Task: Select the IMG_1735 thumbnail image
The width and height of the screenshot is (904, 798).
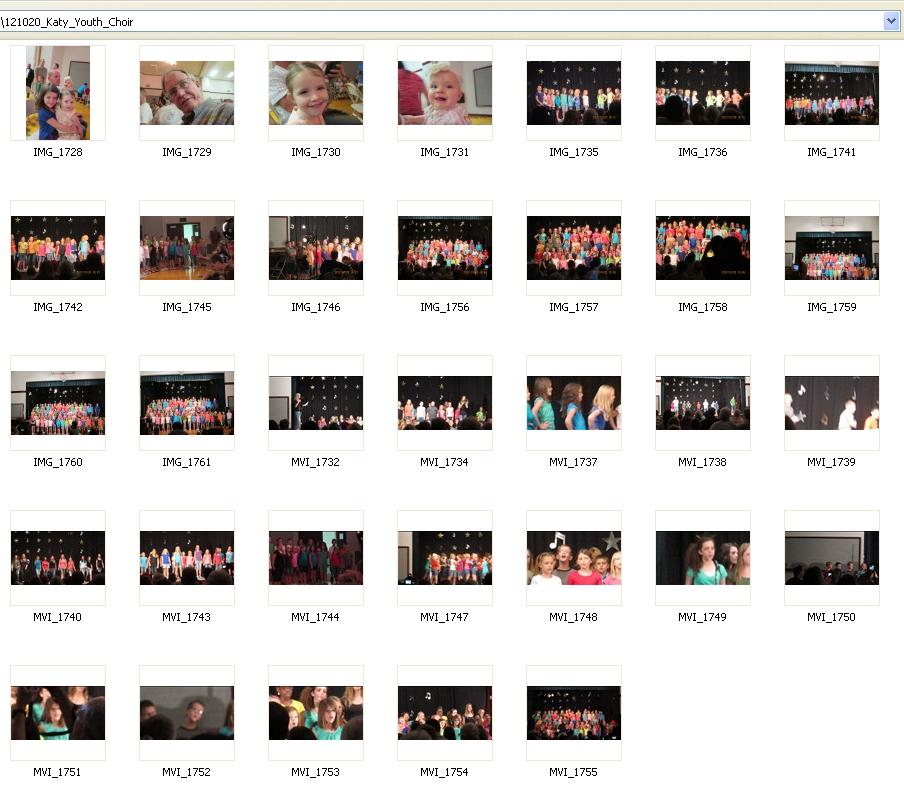Action: [x=574, y=93]
